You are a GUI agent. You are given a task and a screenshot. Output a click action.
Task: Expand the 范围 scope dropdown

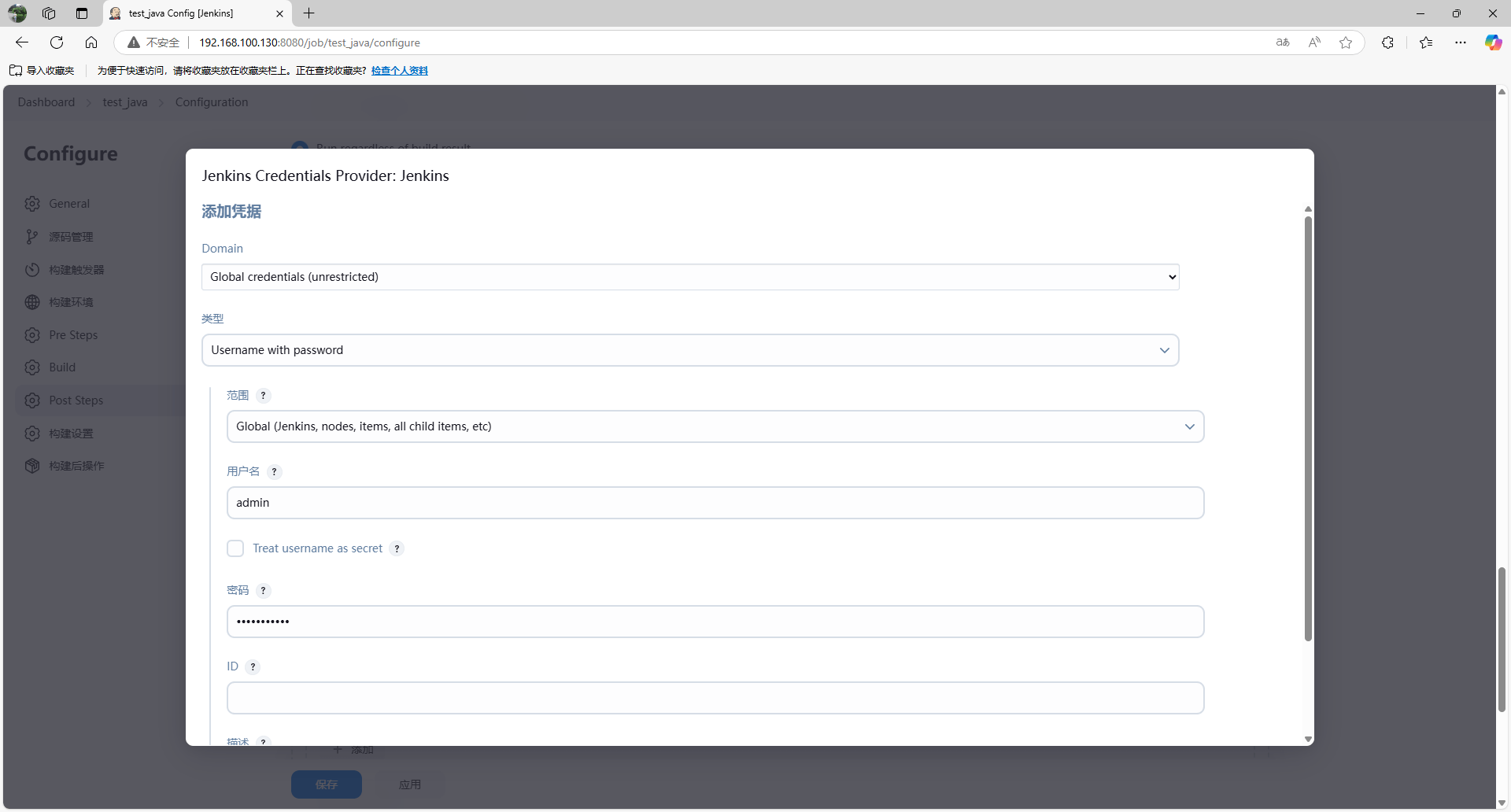[x=715, y=426]
